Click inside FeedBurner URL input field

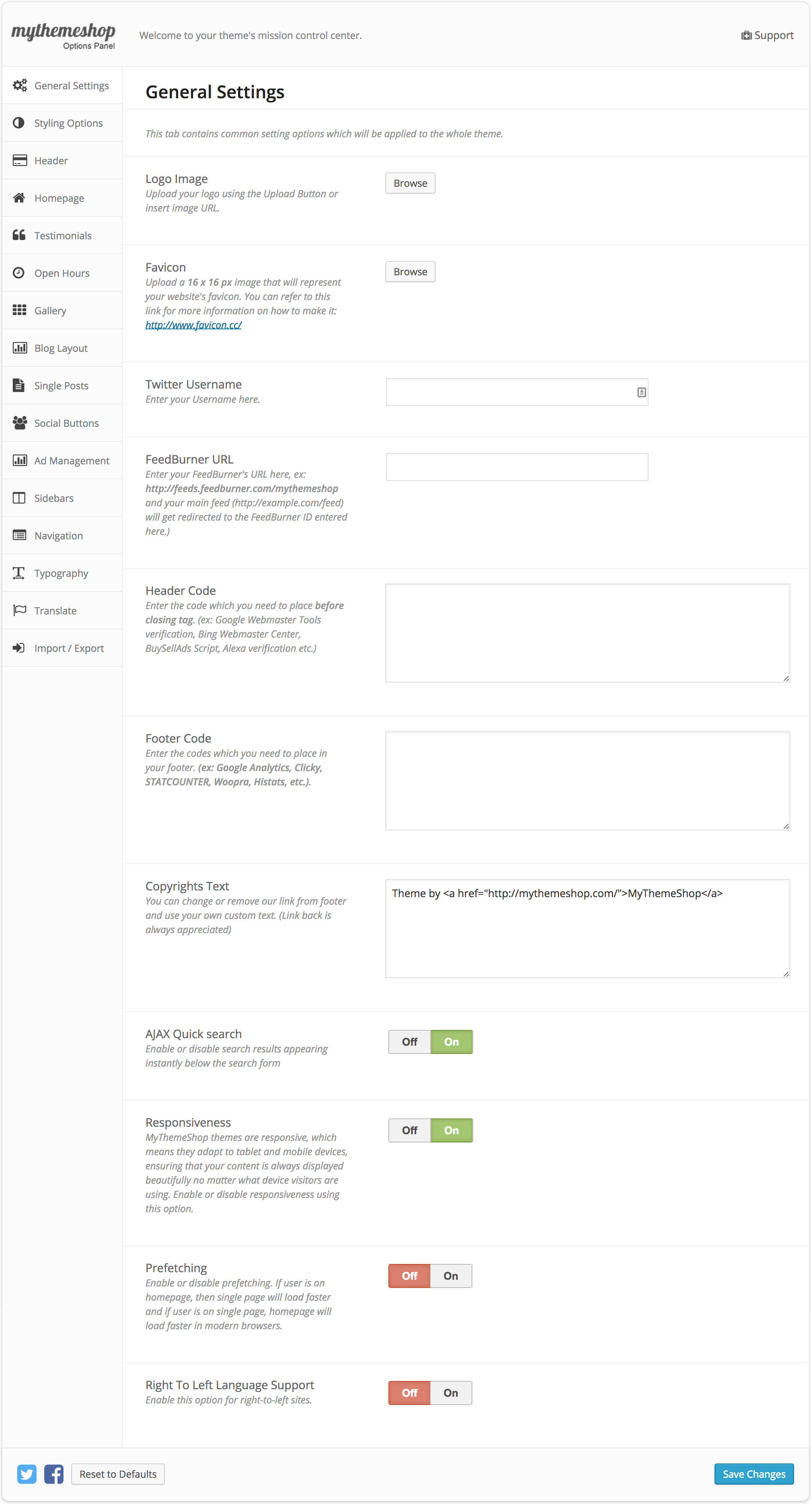[517, 467]
